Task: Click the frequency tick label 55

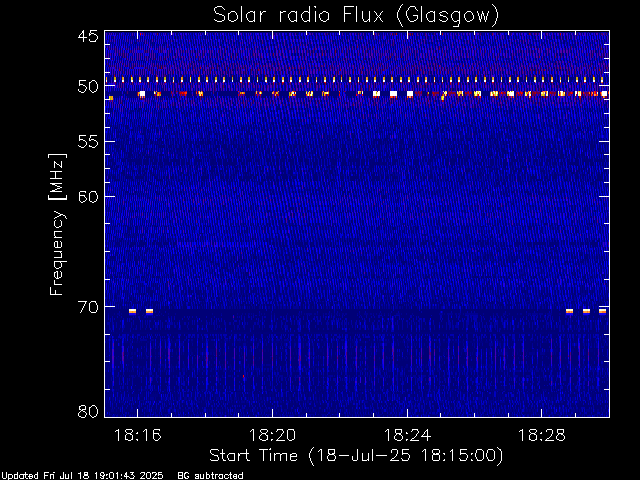Action: (x=88, y=142)
